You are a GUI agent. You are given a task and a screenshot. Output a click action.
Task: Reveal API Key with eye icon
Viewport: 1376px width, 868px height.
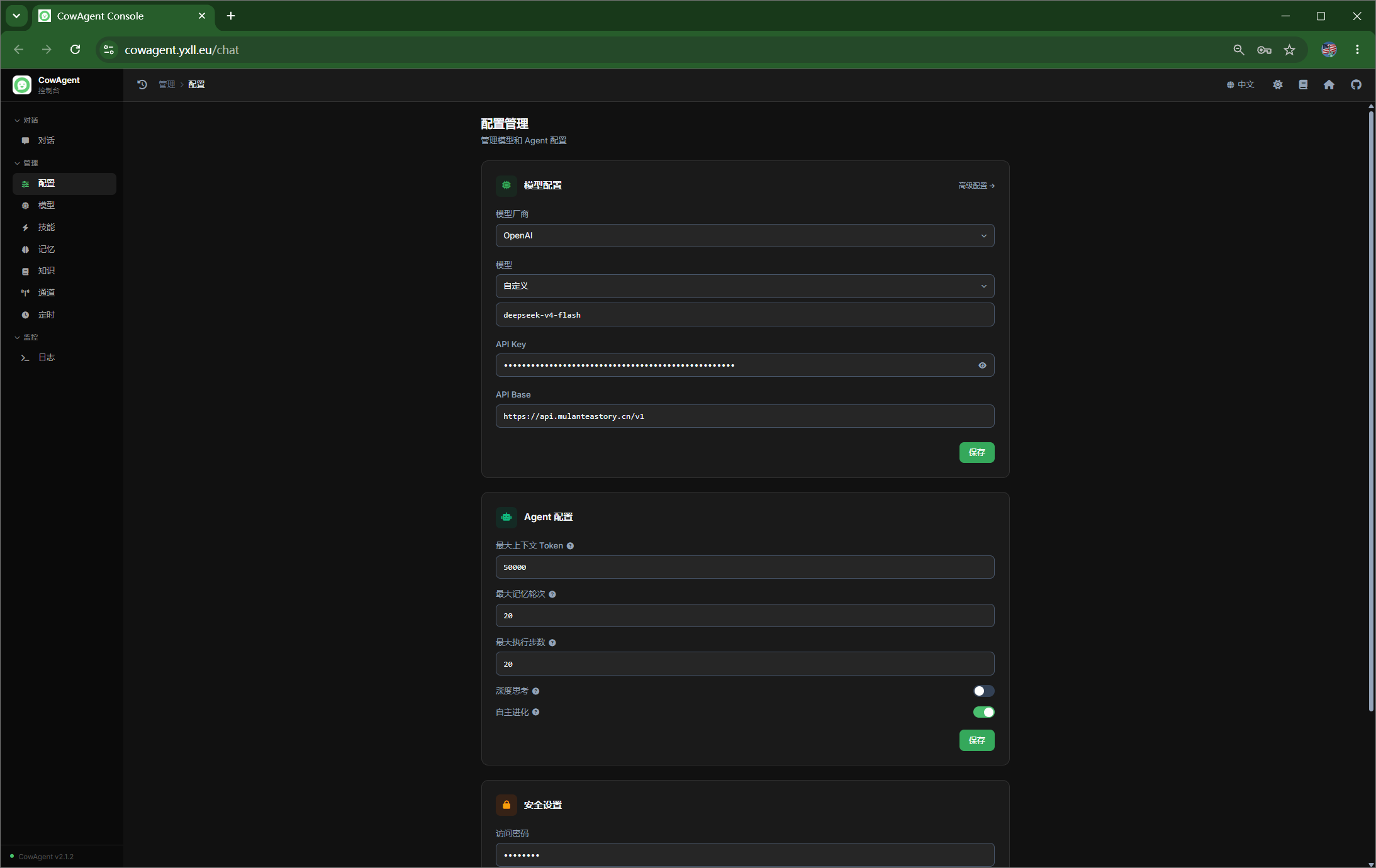[x=982, y=365]
